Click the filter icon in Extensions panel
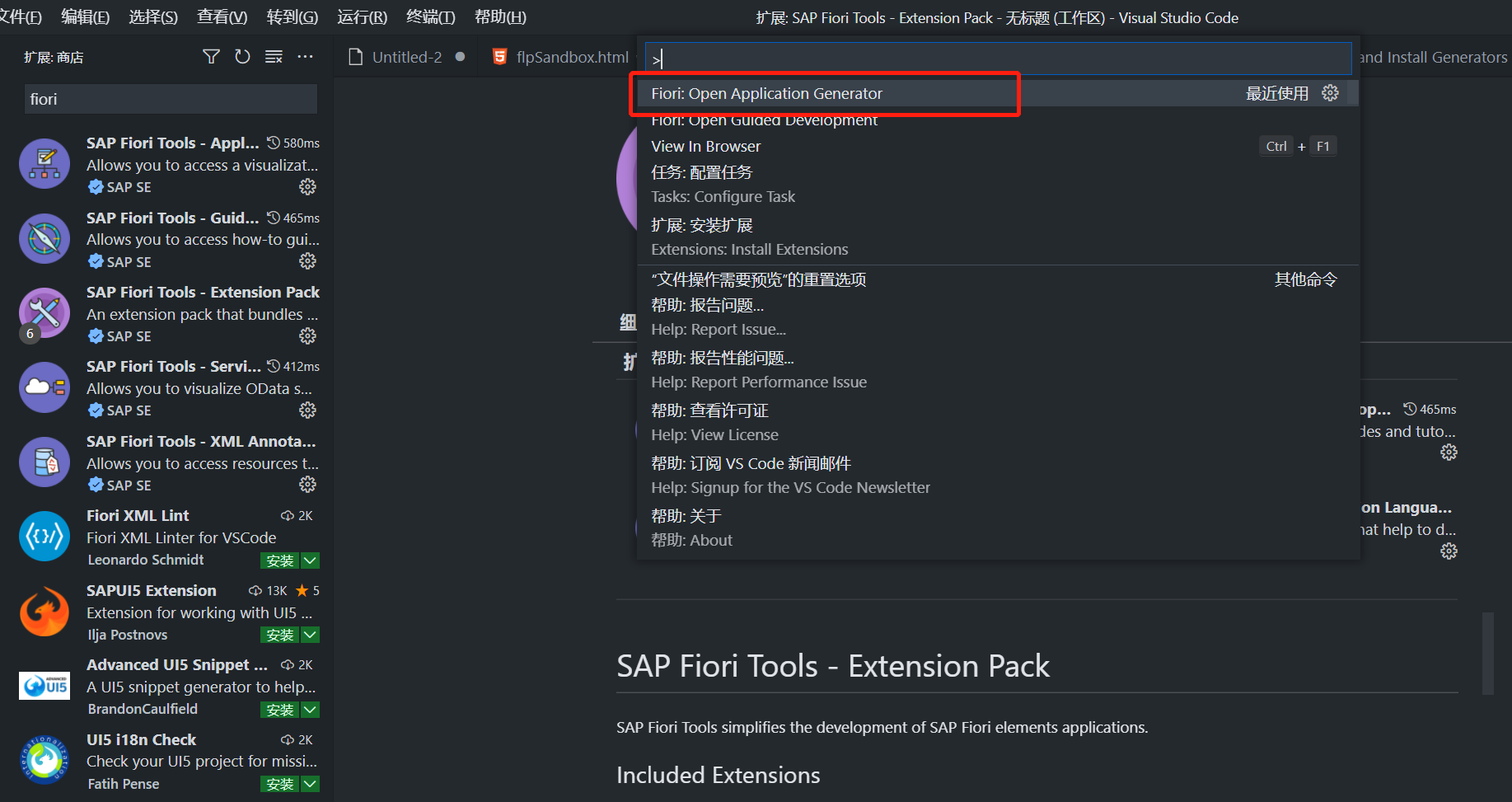The height and width of the screenshot is (802, 1512). [x=211, y=56]
